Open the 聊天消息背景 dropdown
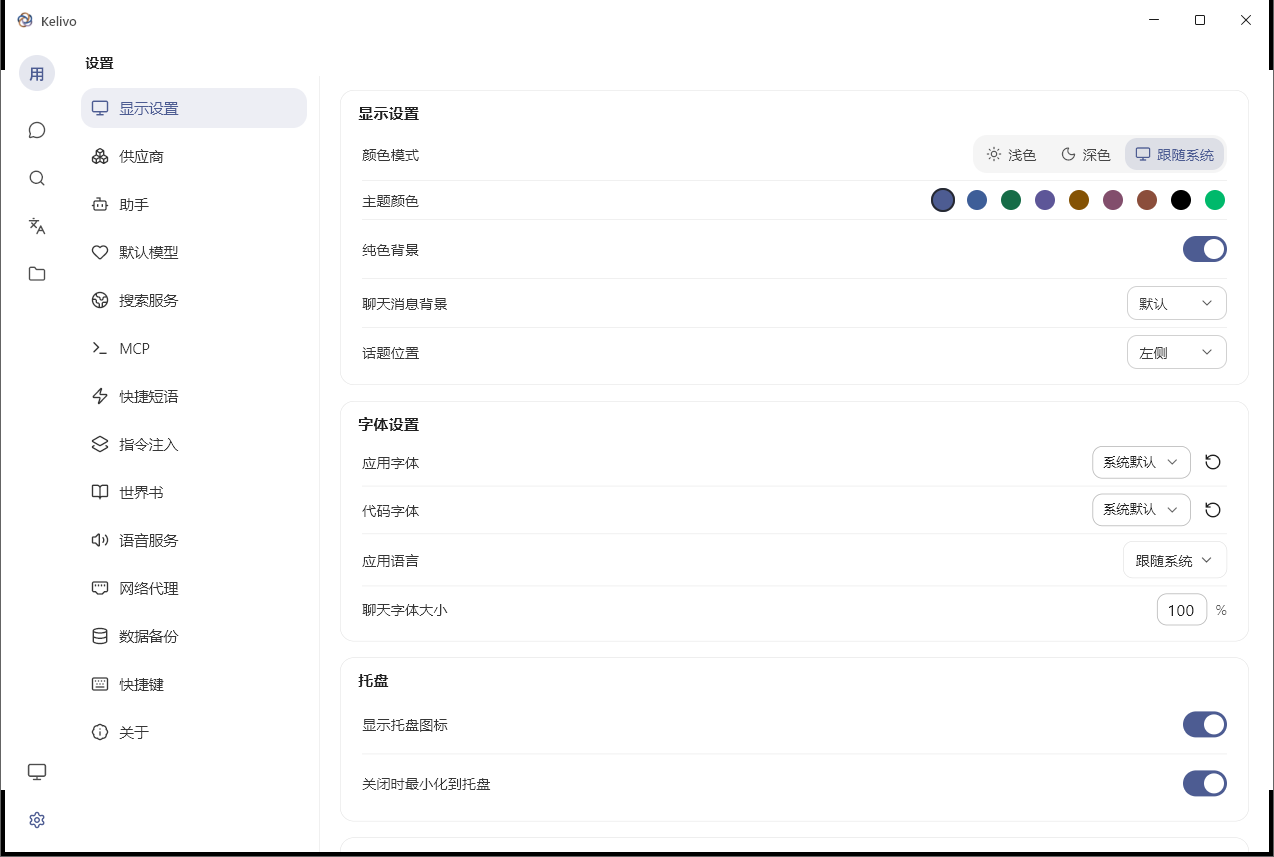Image resolution: width=1274 pixels, height=857 pixels. [x=1176, y=302]
